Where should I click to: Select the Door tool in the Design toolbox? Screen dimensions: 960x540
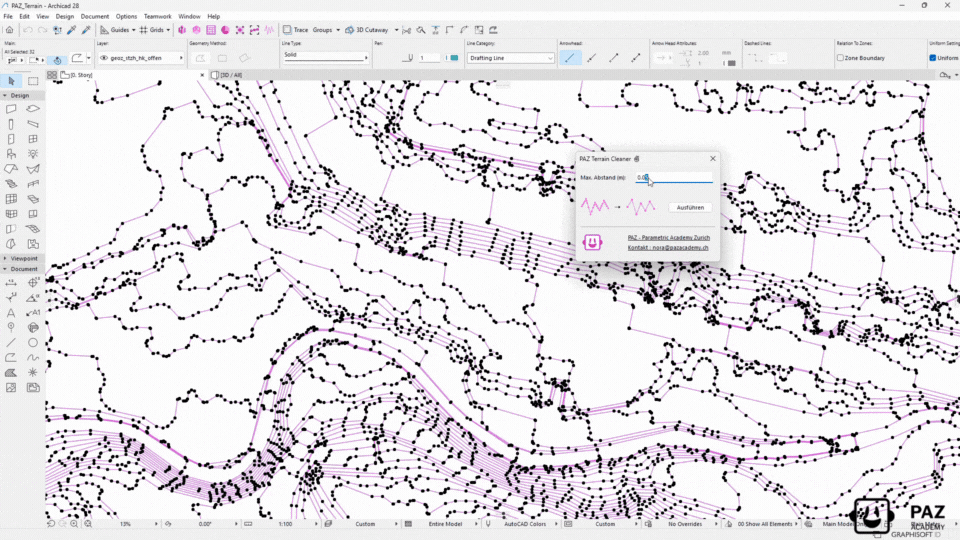click(11, 139)
